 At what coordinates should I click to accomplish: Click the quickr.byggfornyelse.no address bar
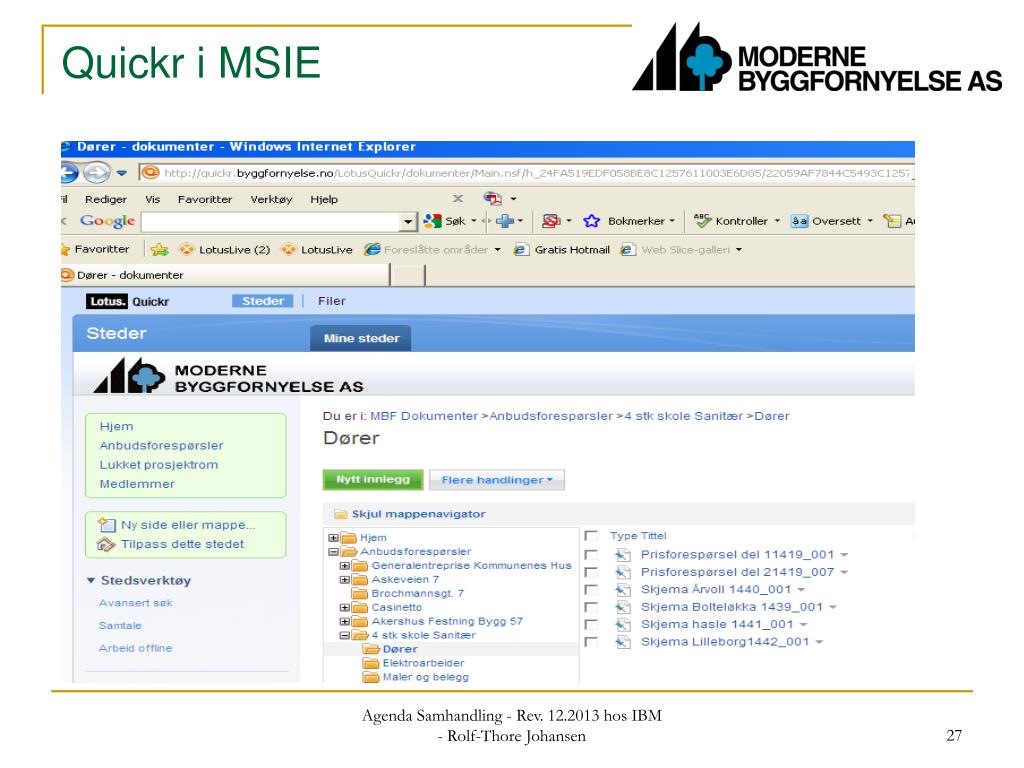point(526,173)
